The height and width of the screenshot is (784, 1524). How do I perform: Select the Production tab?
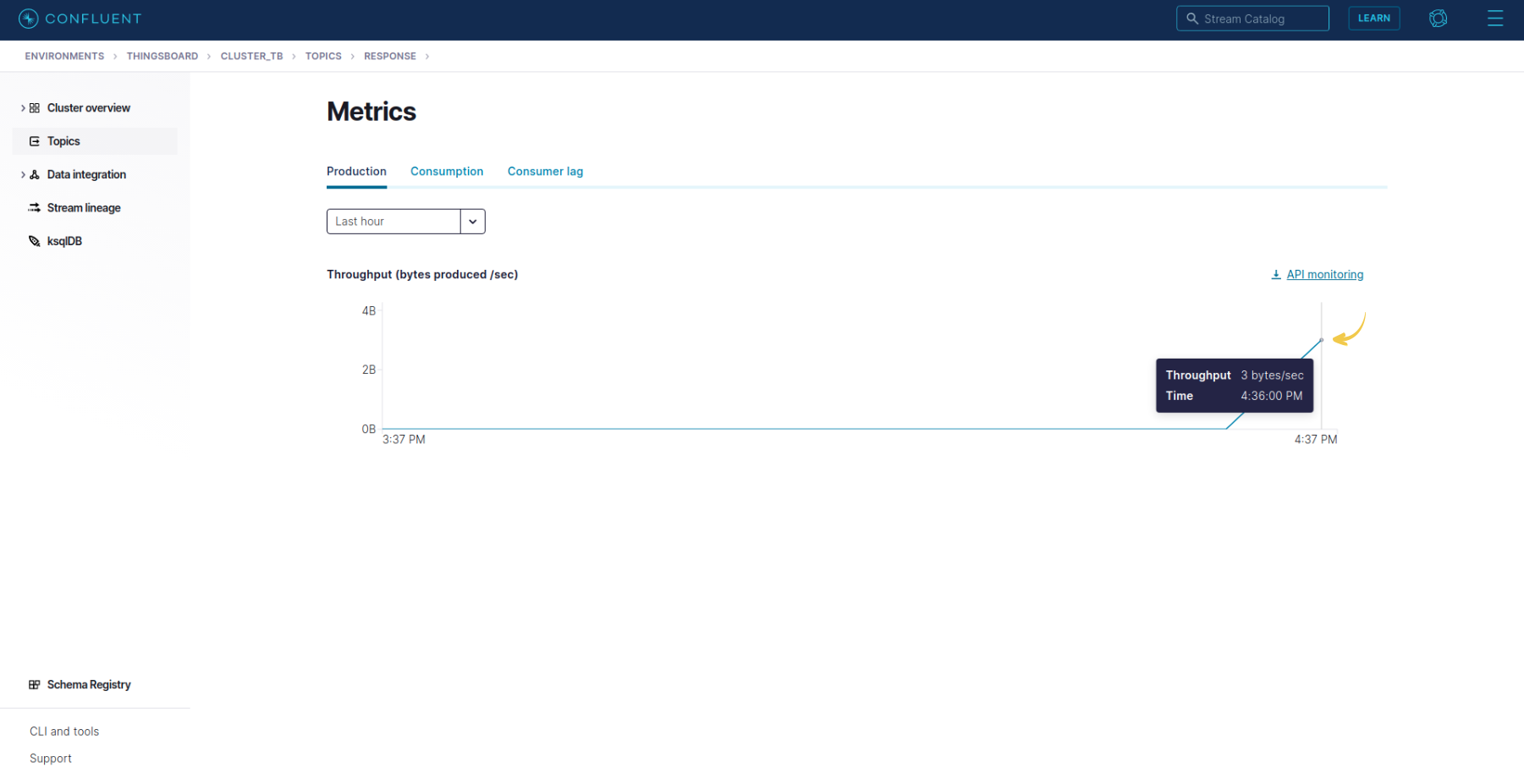tap(356, 172)
